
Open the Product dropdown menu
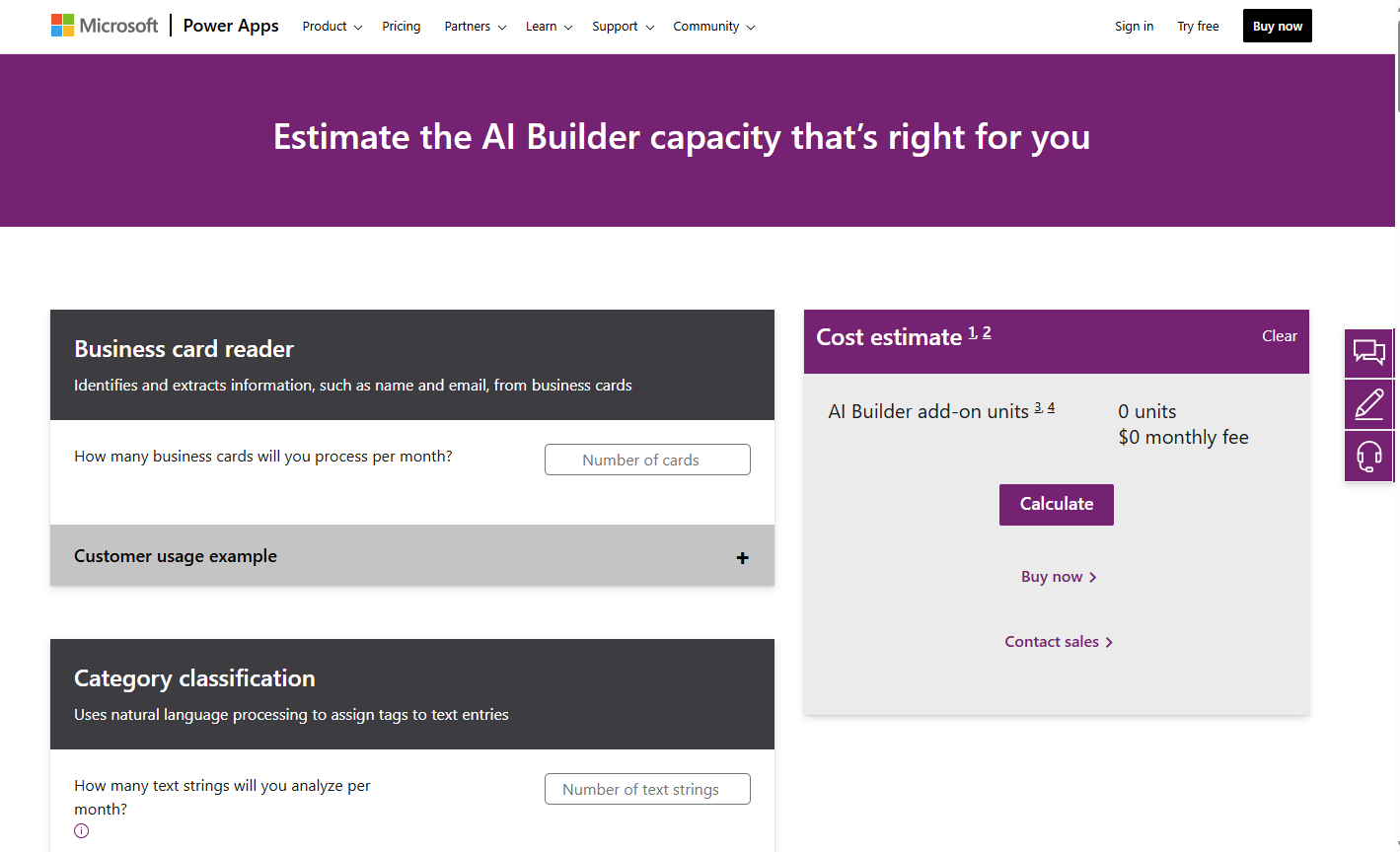click(332, 27)
